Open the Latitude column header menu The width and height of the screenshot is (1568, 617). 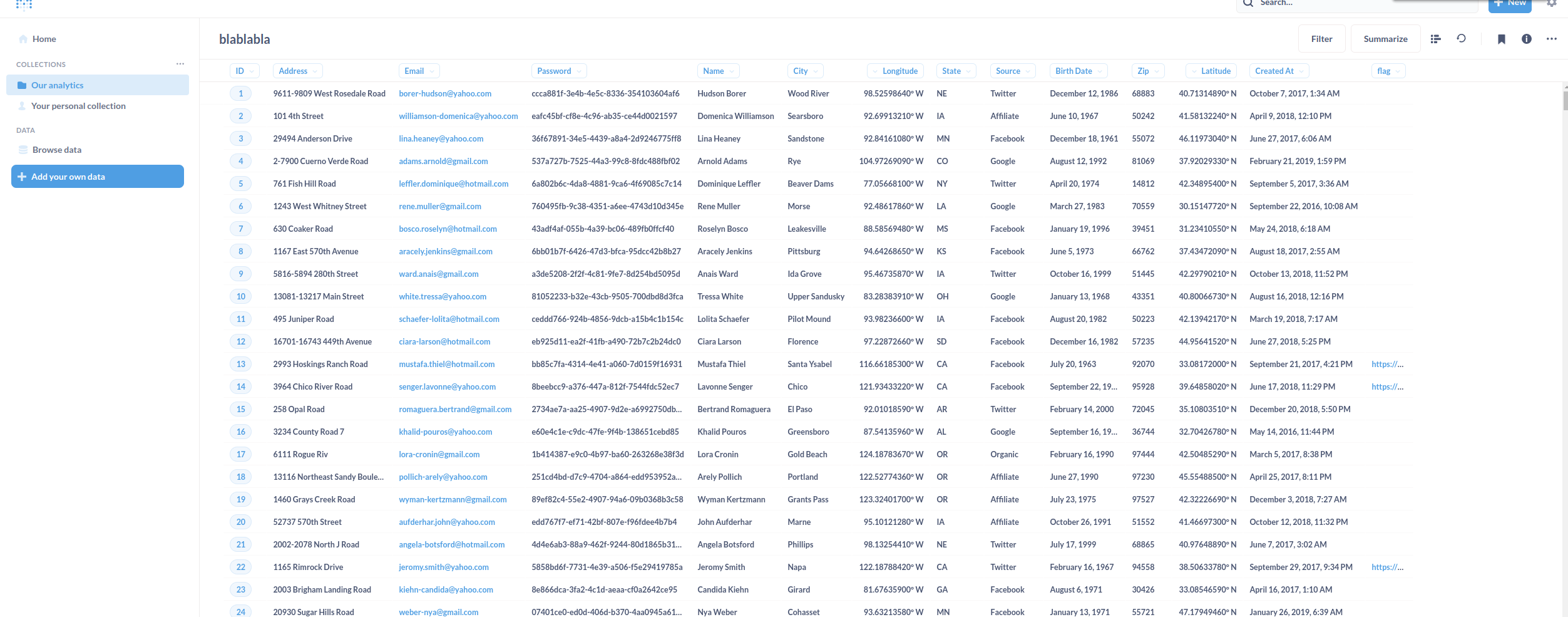(x=1211, y=71)
